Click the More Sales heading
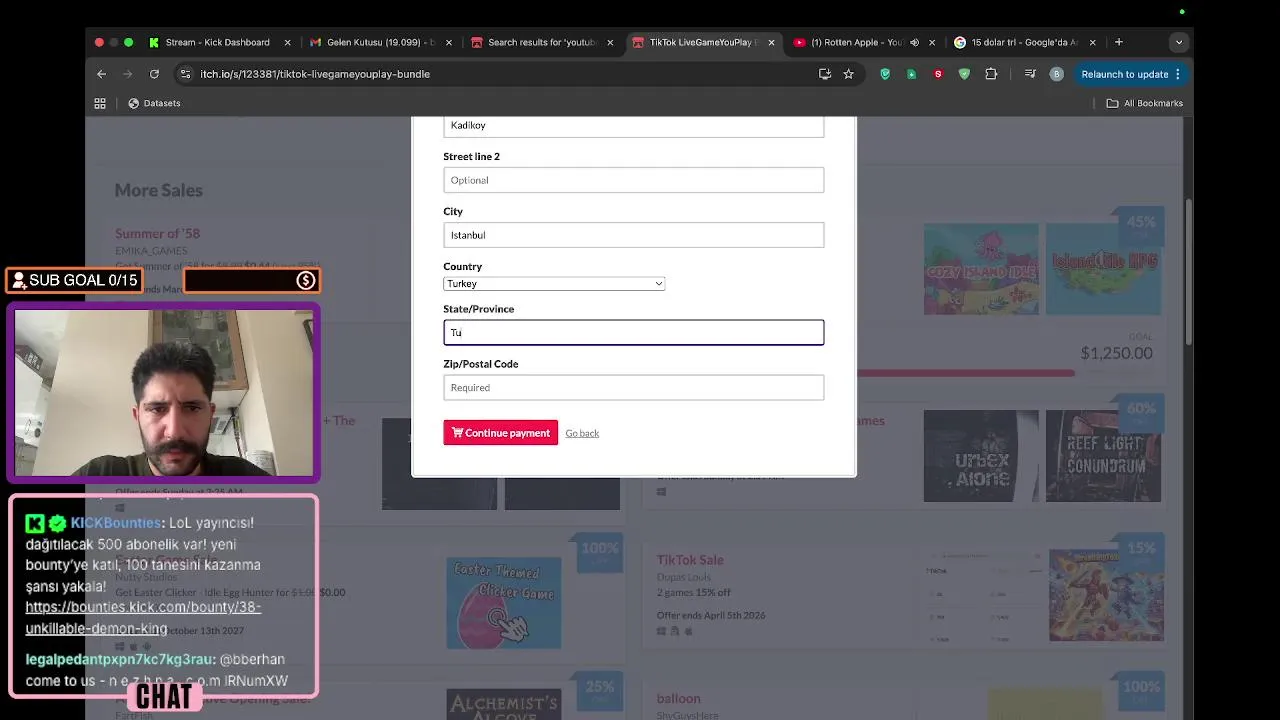Image resolution: width=1280 pixels, height=720 pixels. click(x=158, y=190)
